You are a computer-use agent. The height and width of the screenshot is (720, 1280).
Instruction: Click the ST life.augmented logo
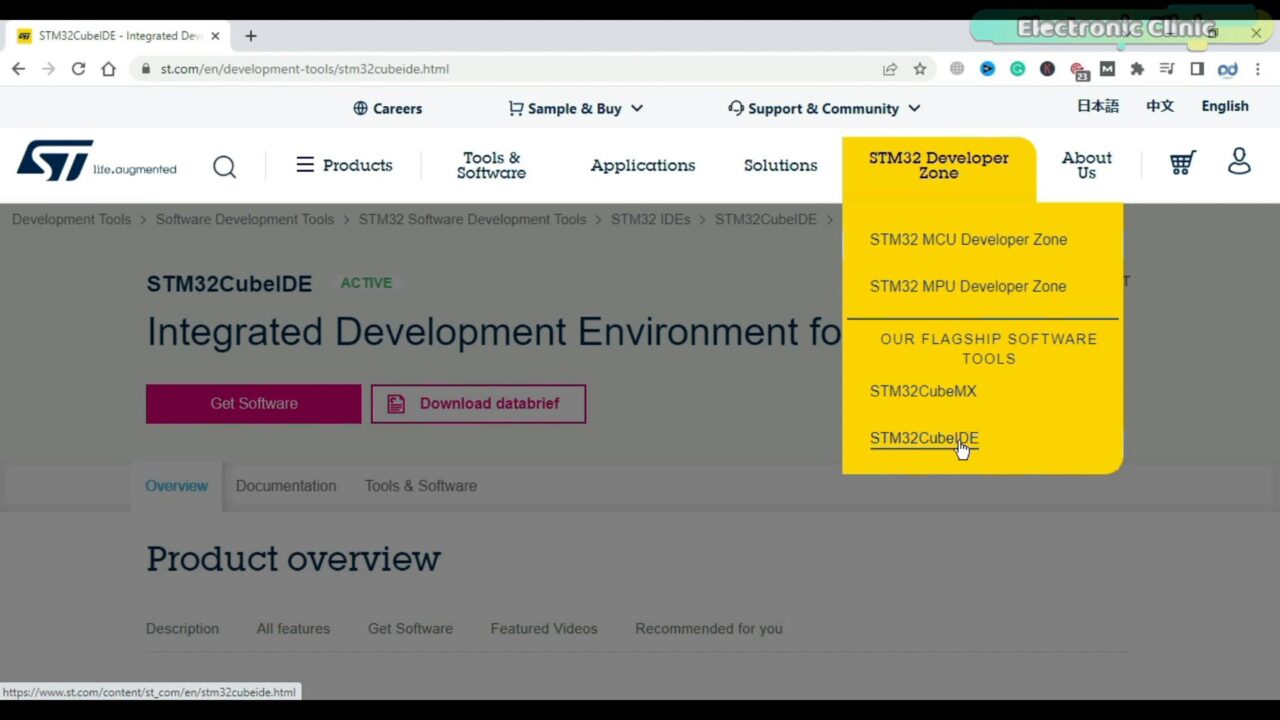[x=96, y=161]
